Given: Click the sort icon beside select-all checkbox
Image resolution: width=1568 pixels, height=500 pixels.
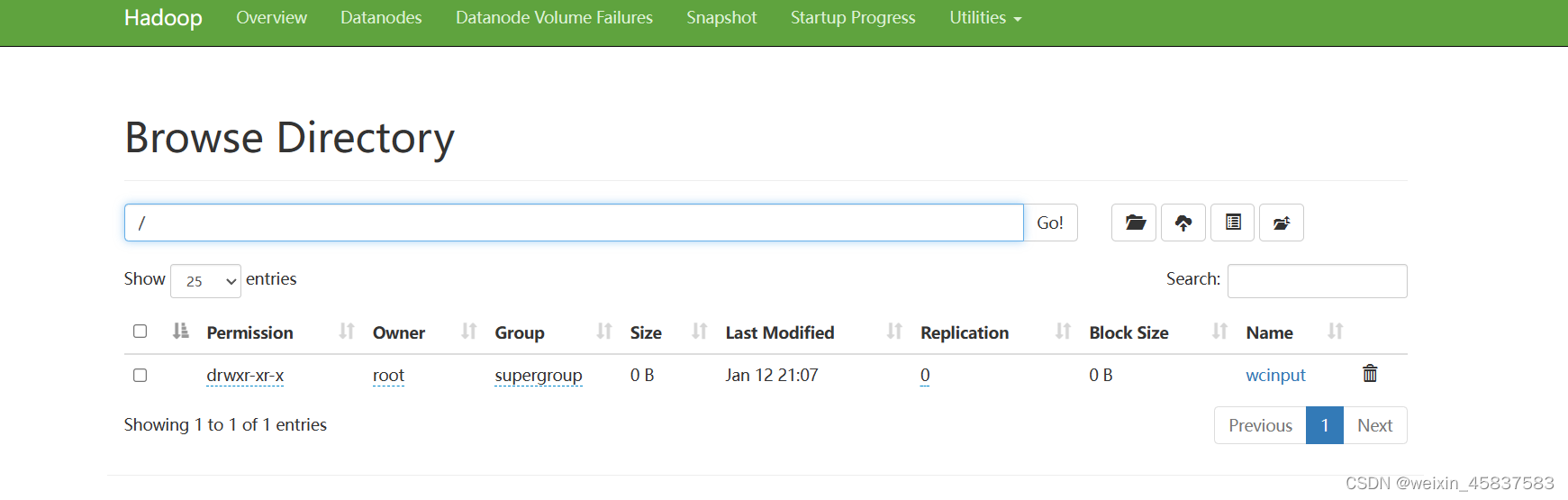Looking at the screenshot, I should 181,332.
